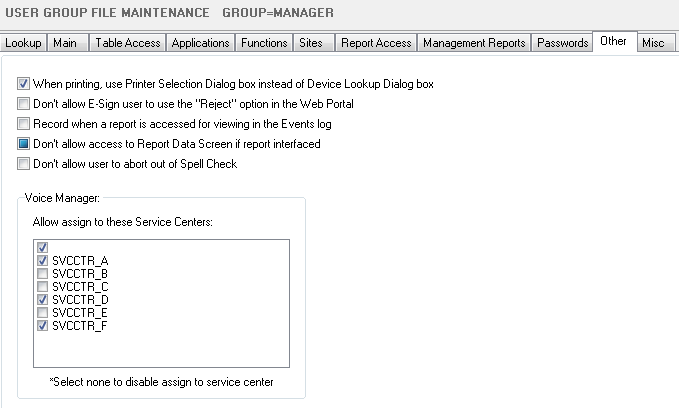Go to the Passwords tab
679x408 pixels.
[x=561, y=43]
